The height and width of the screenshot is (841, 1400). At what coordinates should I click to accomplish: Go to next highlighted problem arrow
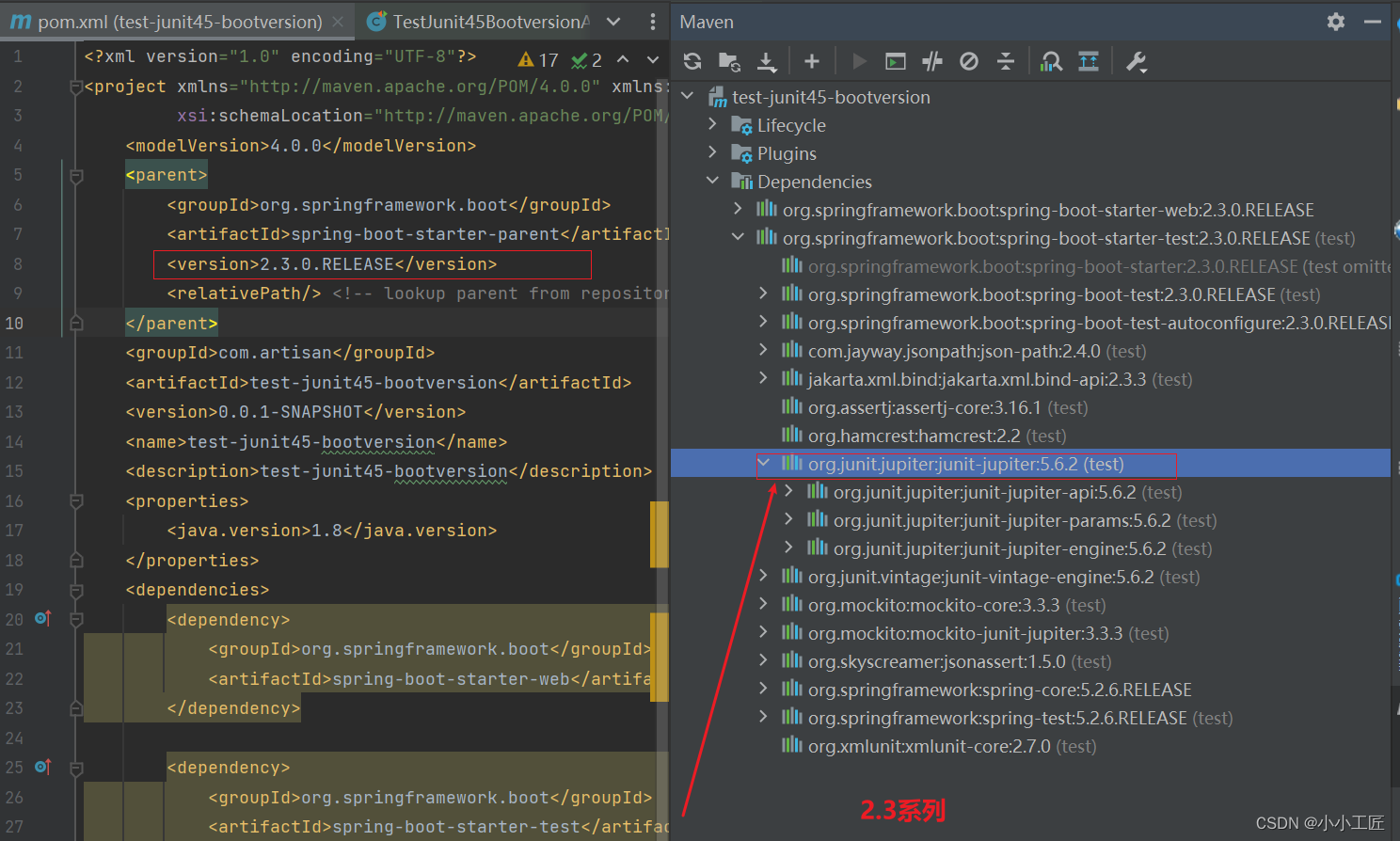[x=653, y=59]
